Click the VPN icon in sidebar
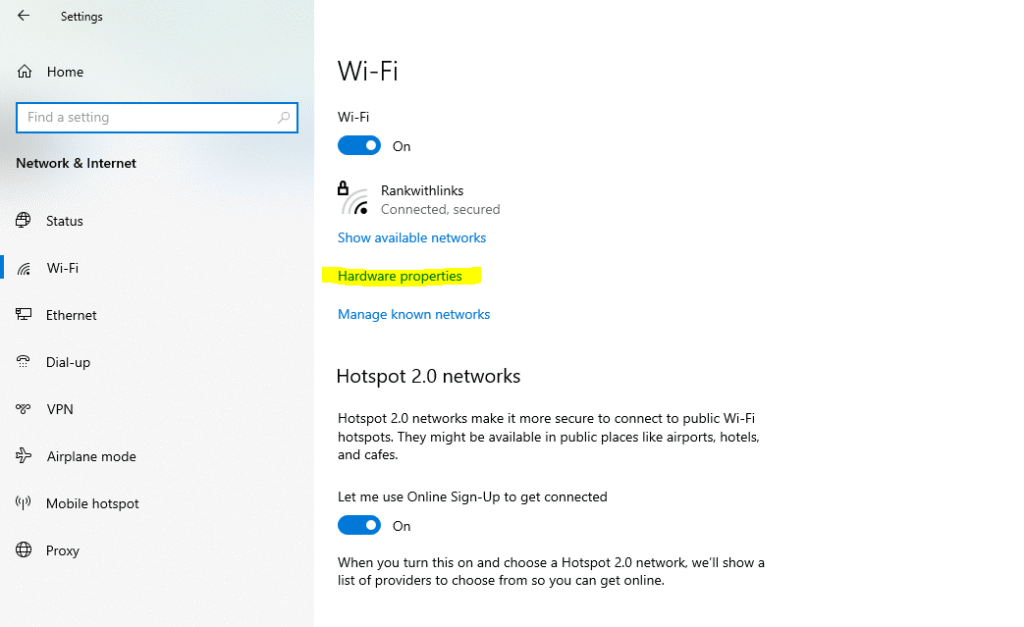Image resolution: width=1024 pixels, height=627 pixels. click(24, 409)
